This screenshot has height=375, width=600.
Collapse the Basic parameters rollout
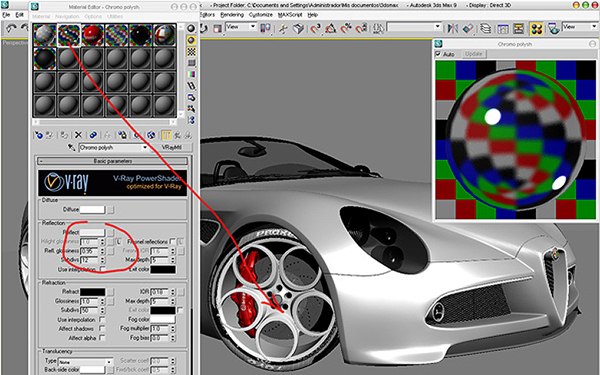click(x=113, y=161)
